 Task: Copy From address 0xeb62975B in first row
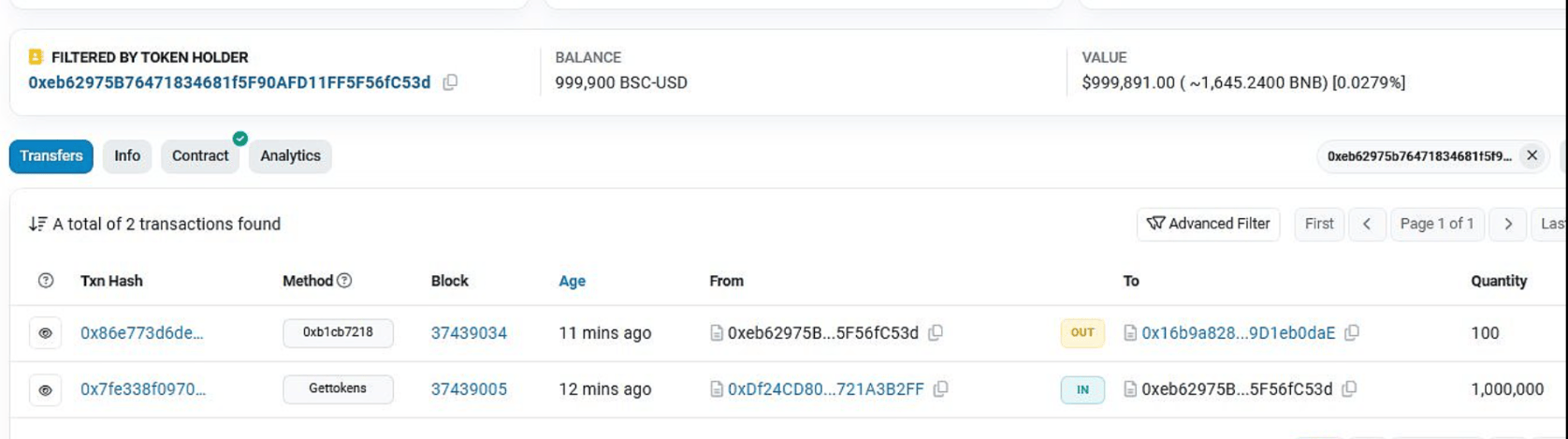(935, 333)
